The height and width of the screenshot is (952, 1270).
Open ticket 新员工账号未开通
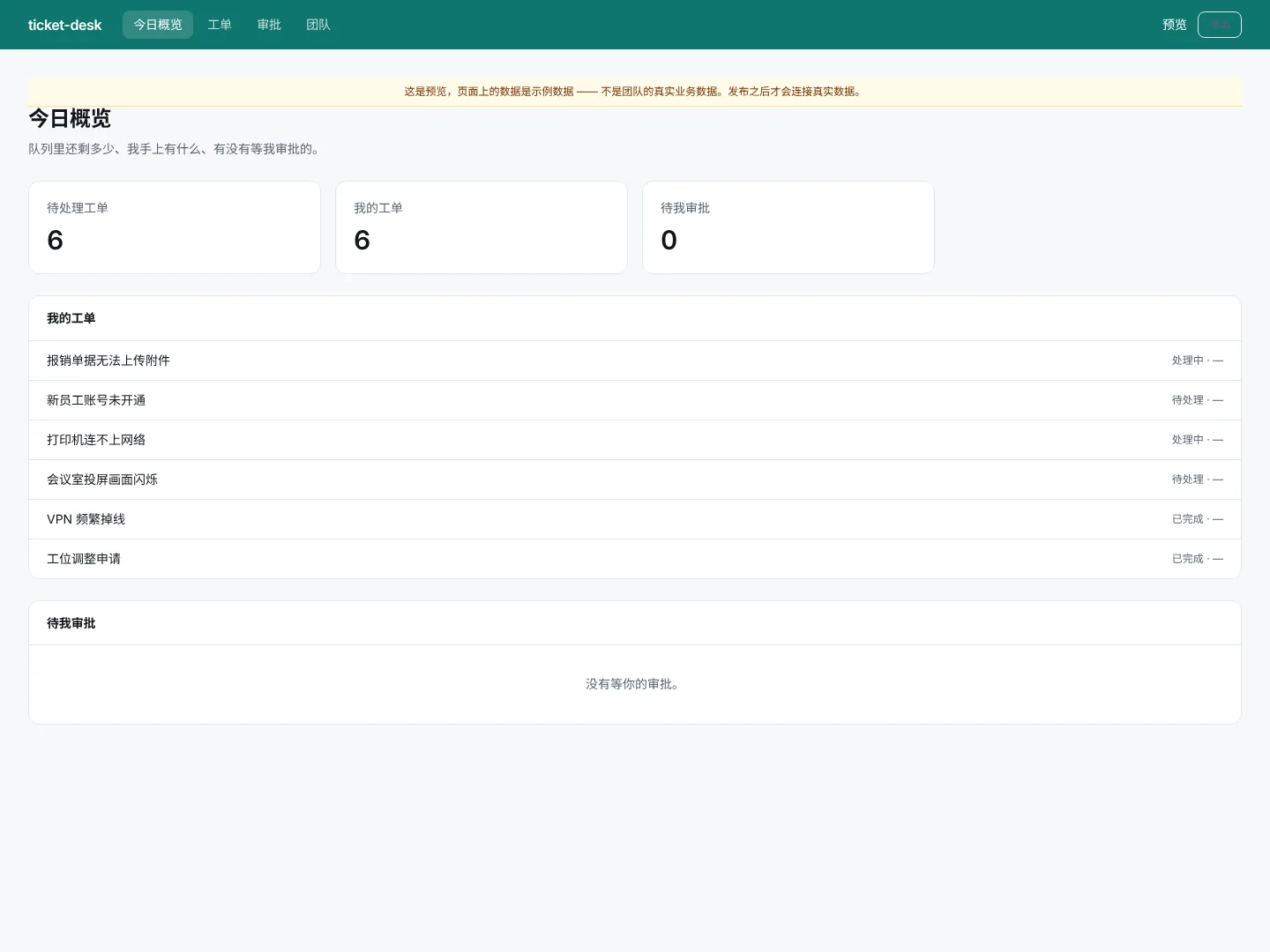click(635, 400)
